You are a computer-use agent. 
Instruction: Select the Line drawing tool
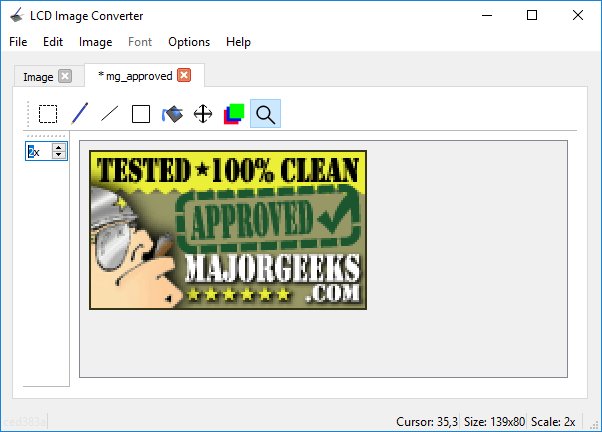click(110, 114)
